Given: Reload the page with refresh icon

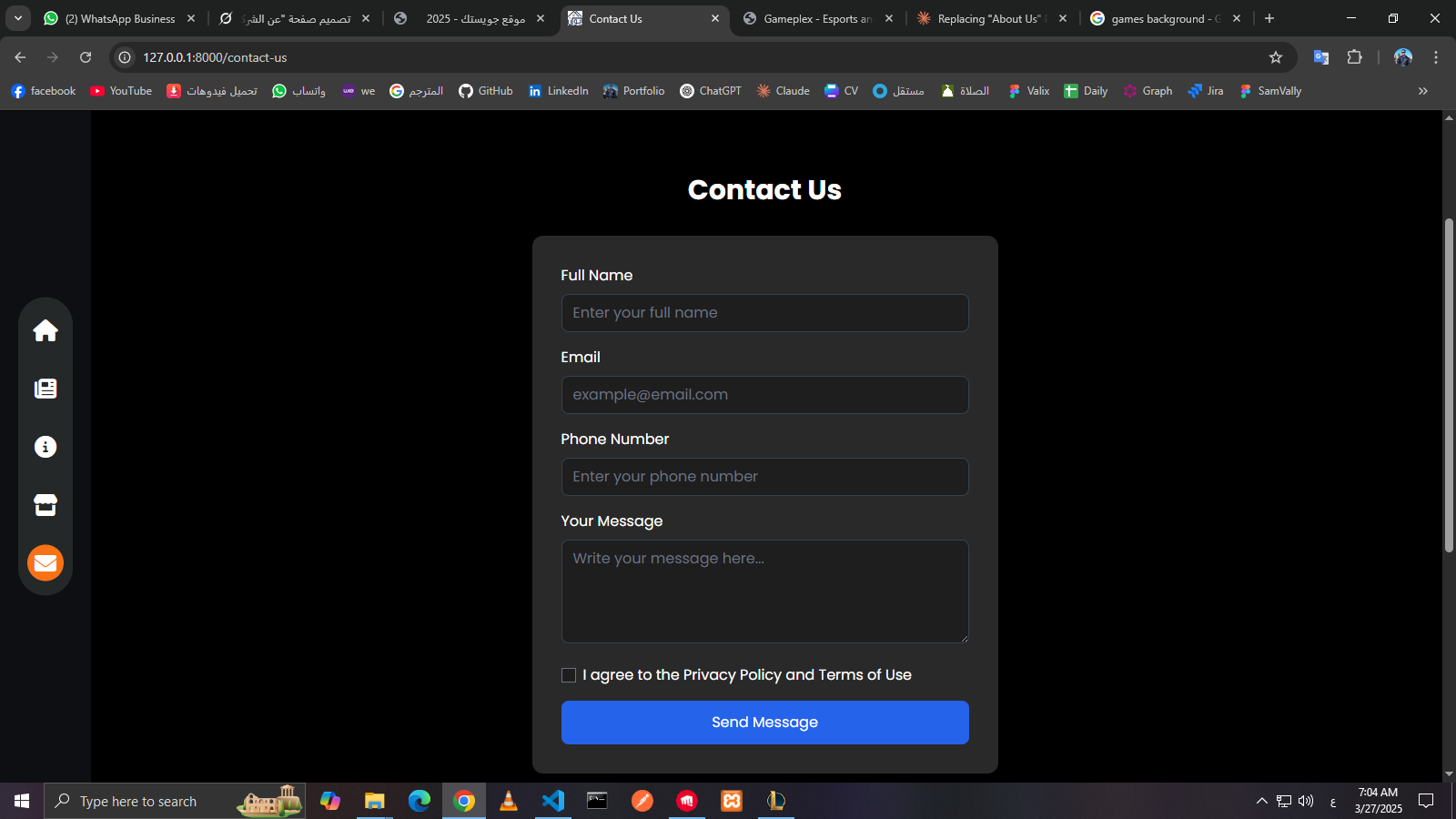Looking at the screenshot, I should pos(86,57).
